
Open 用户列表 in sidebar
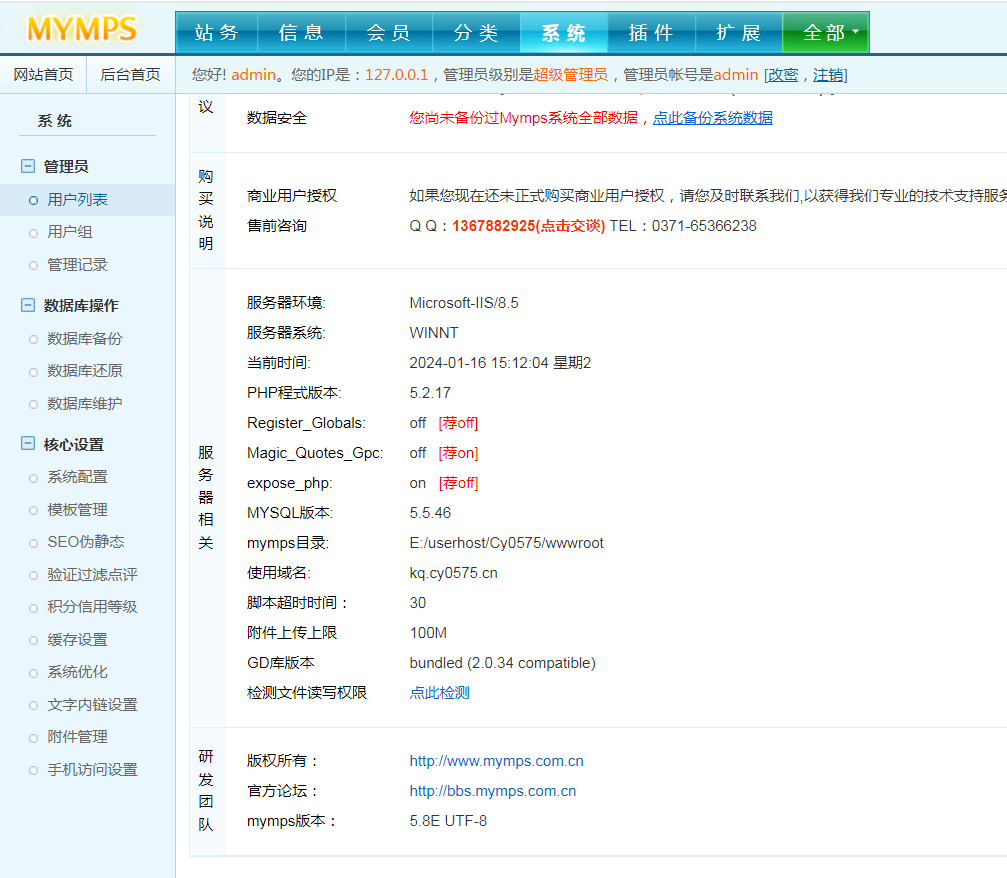78,200
